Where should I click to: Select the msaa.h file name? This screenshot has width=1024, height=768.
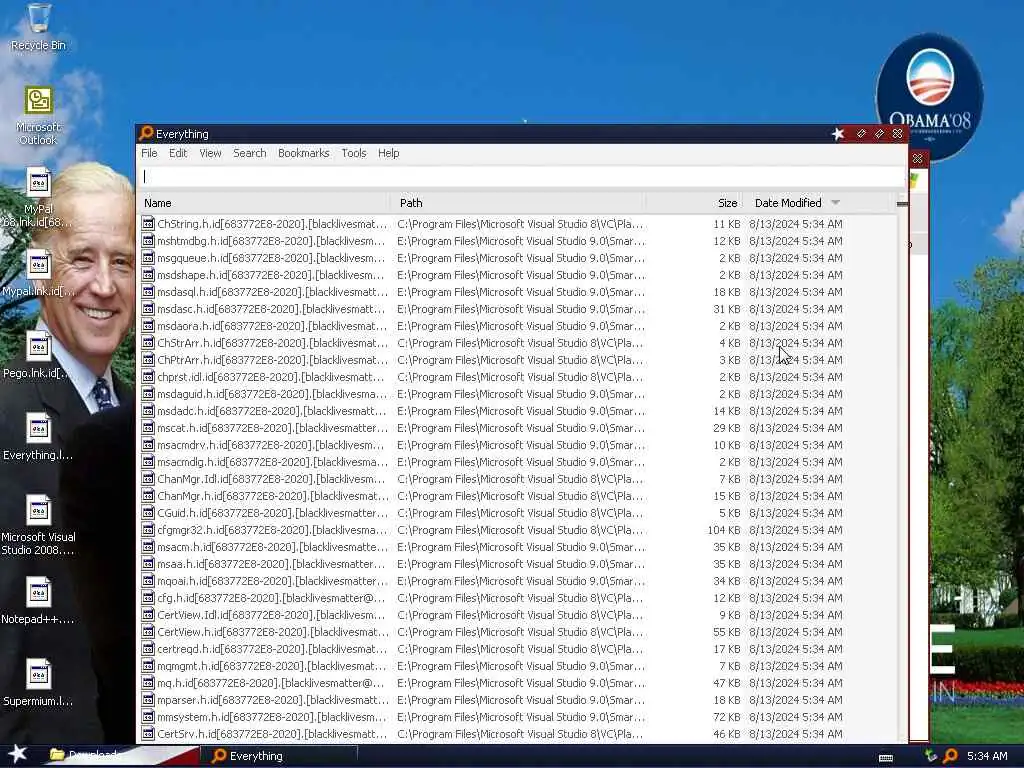271,564
